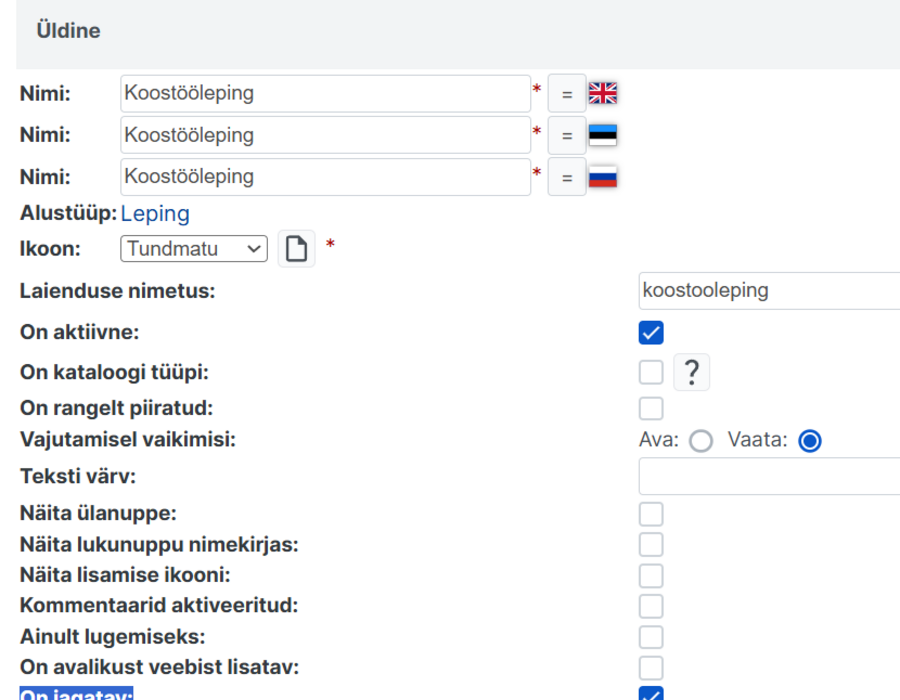Screen dimensions: 900x700
Task: Click the Russian Nimi input field
Action: (x=325, y=177)
